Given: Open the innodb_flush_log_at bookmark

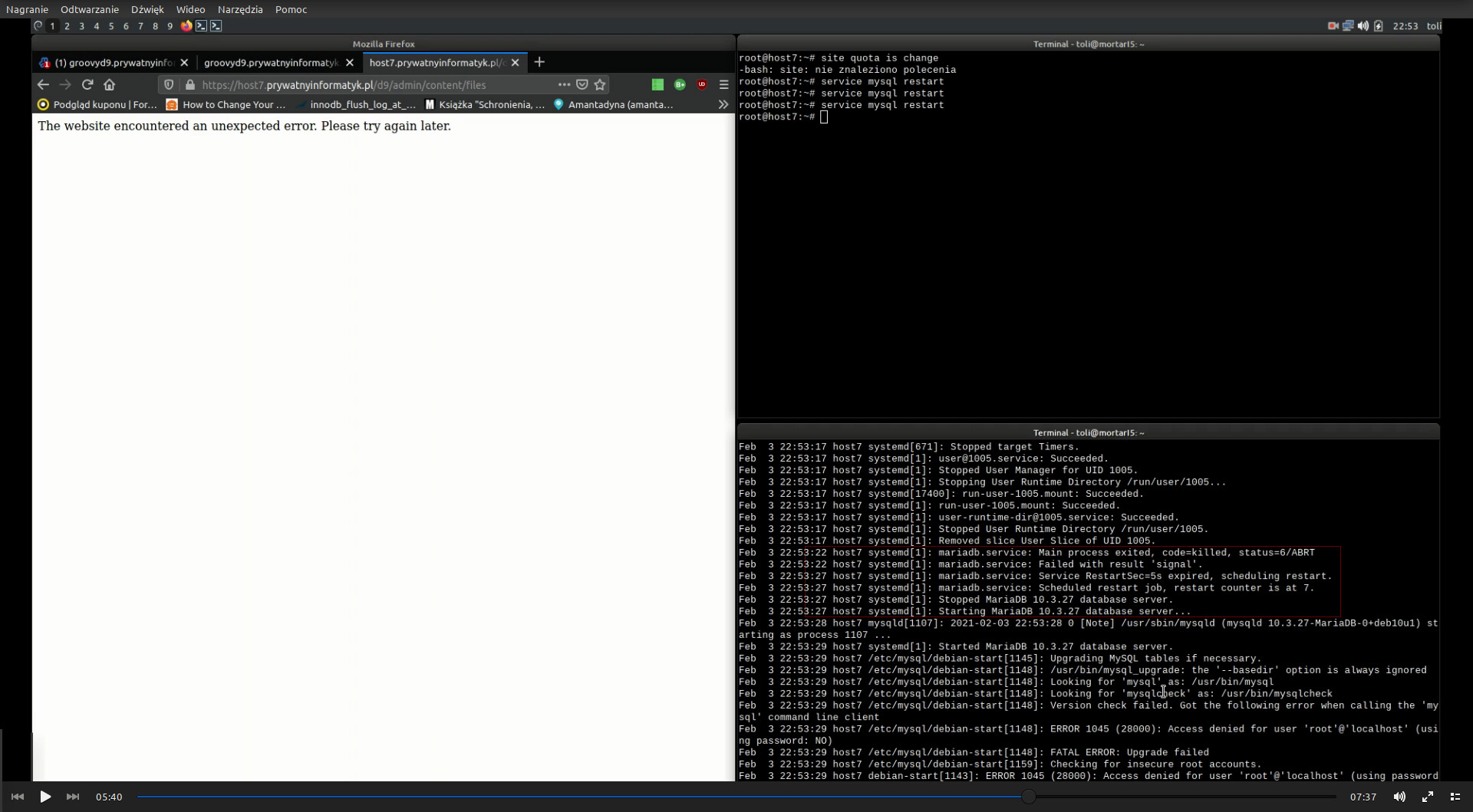Looking at the screenshot, I should (357, 105).
